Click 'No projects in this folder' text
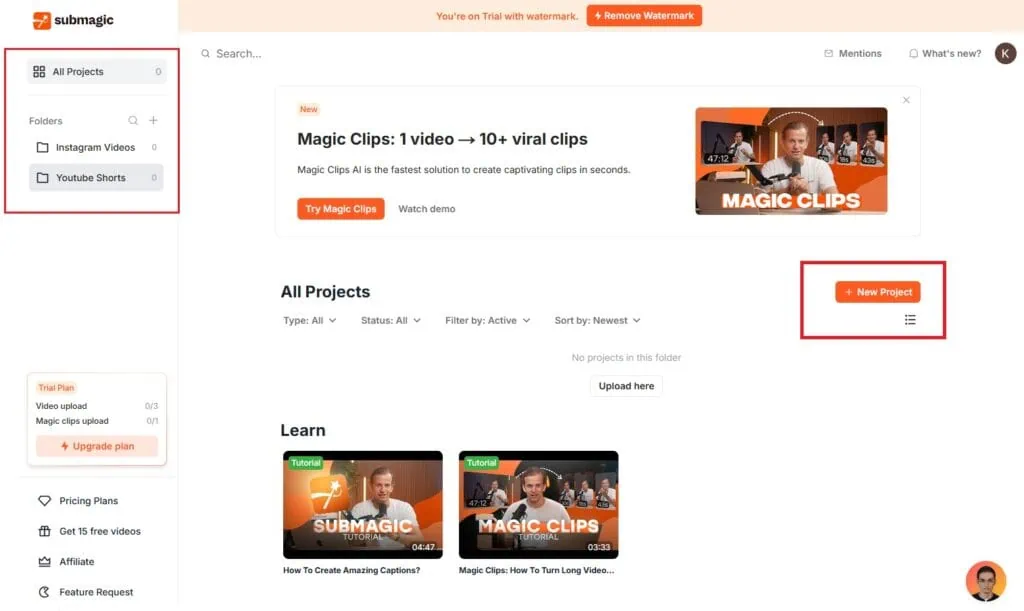This screenshot has width=1024, height=611. pos(626,358)
